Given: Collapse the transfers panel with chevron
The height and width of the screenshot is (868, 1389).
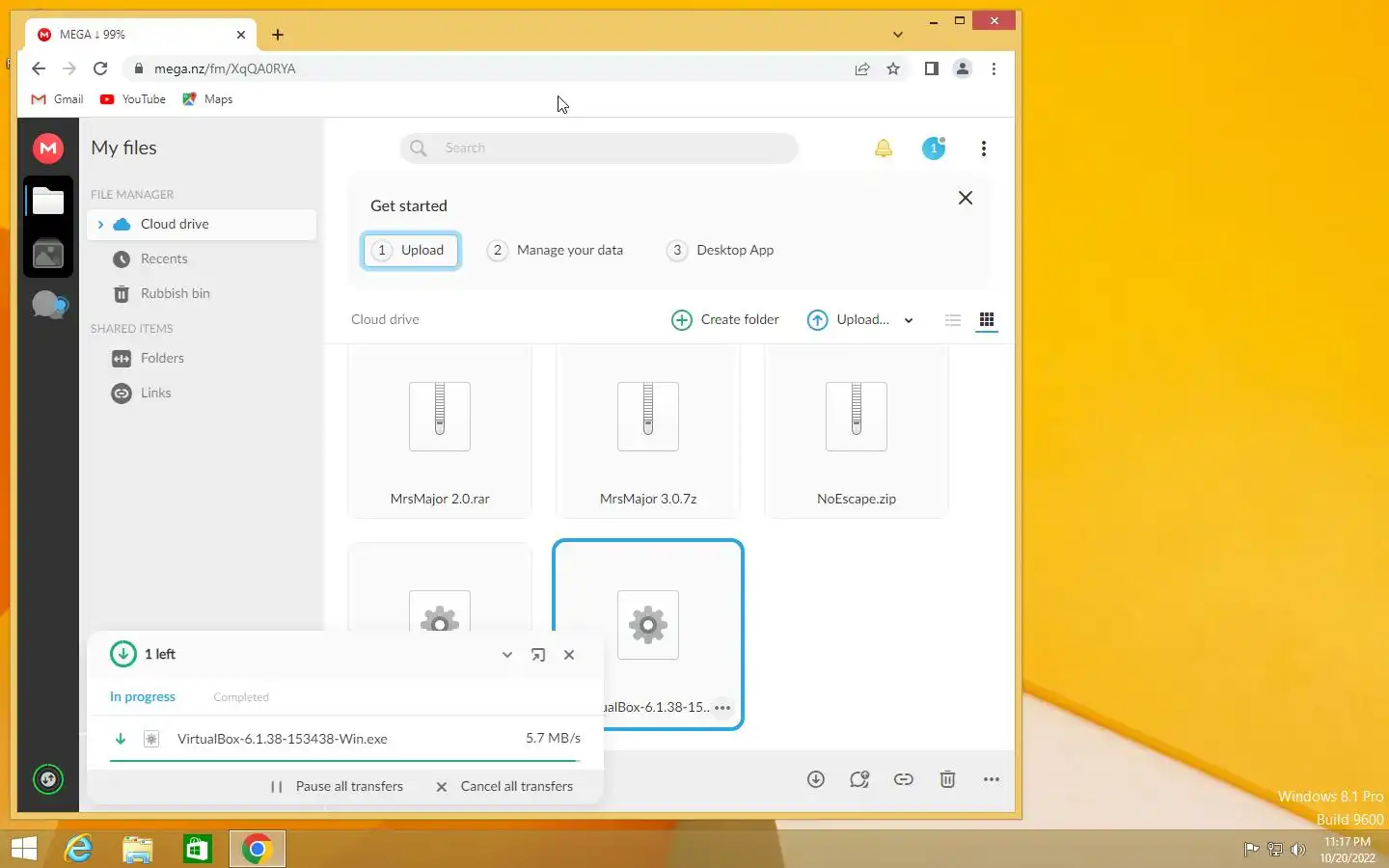Looking at the screenshot, I should [507, 655].
